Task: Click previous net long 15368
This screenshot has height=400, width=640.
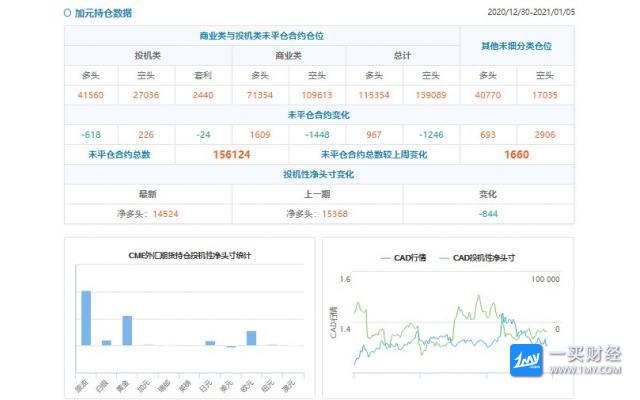Action: (335, 214)
